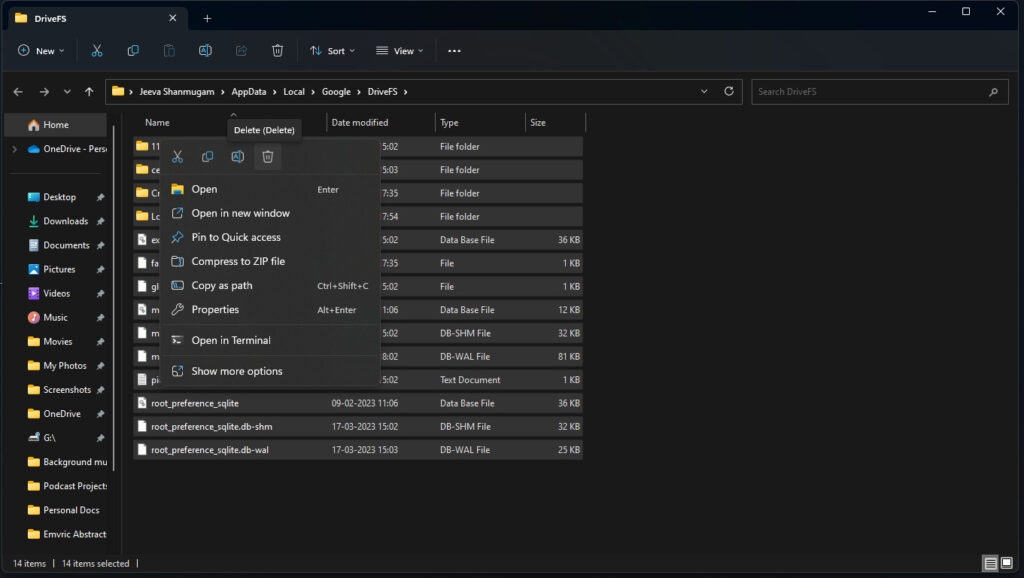Screen dimensions: 1024x578
Task: Open Desktop in Quick access
Action: click(59, 197)
